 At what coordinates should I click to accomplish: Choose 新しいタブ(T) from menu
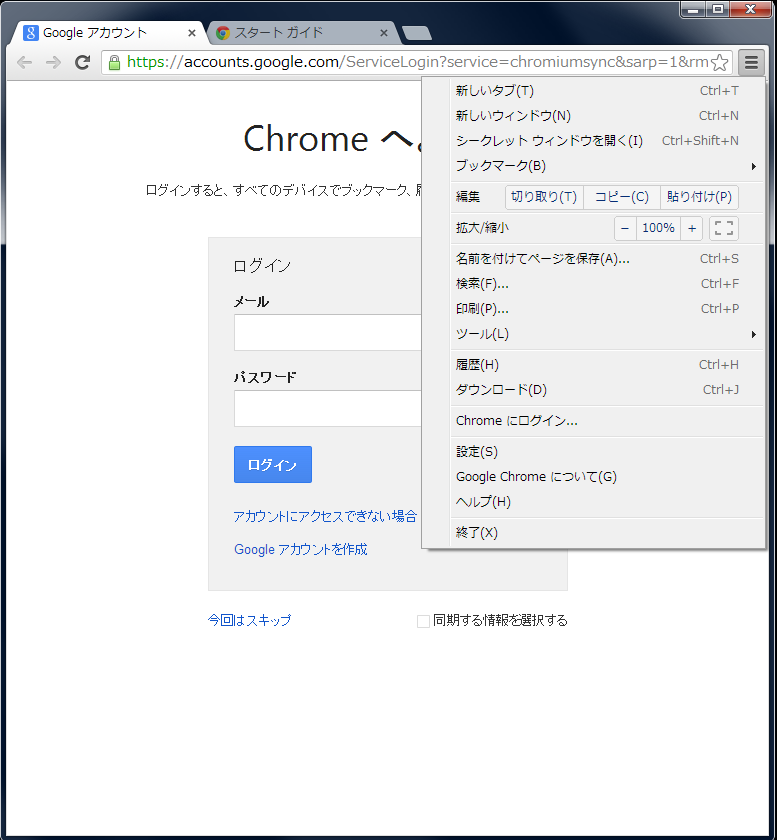pos(593,91)
